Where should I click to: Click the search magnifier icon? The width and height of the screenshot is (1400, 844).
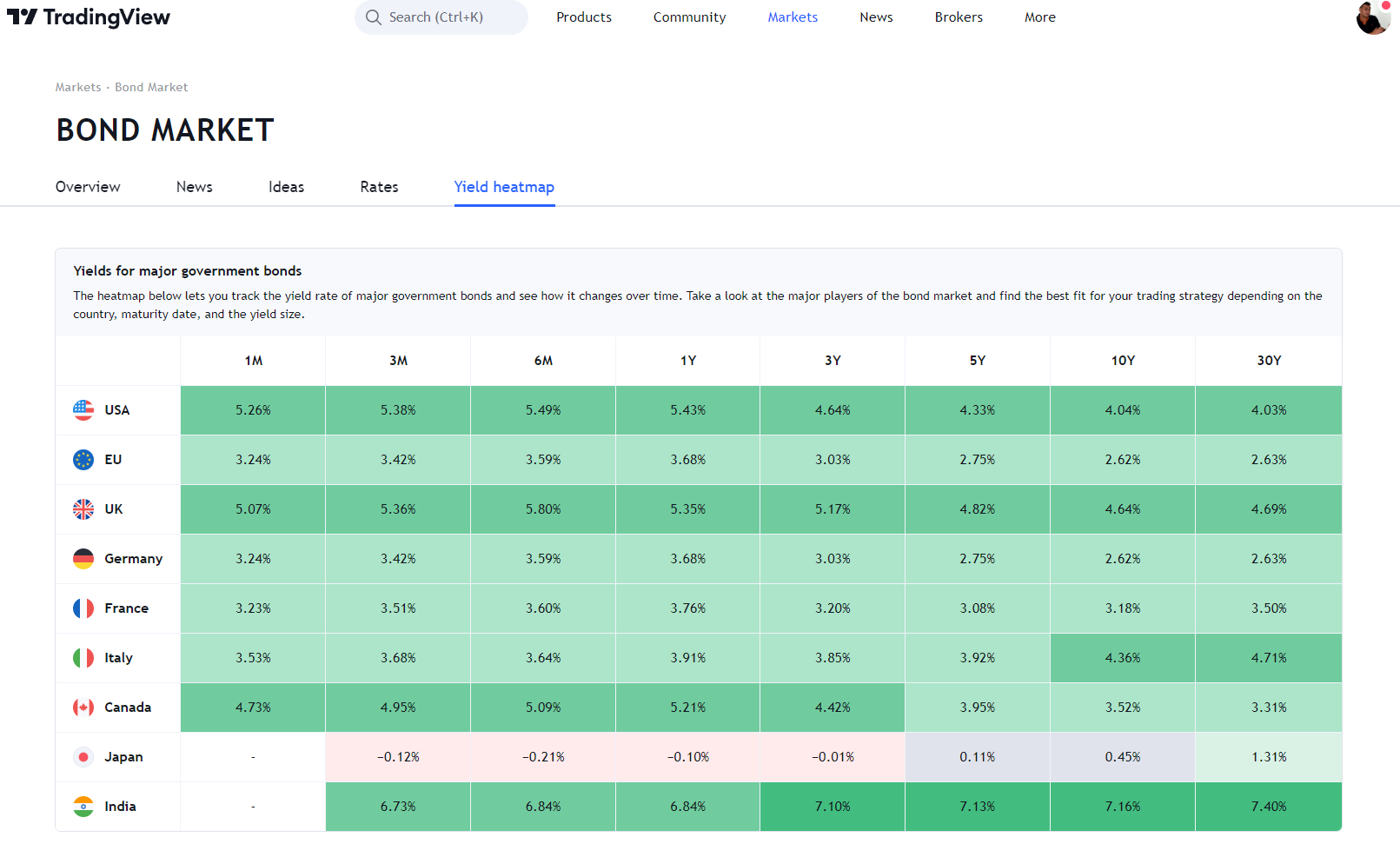tap(374, 17)
